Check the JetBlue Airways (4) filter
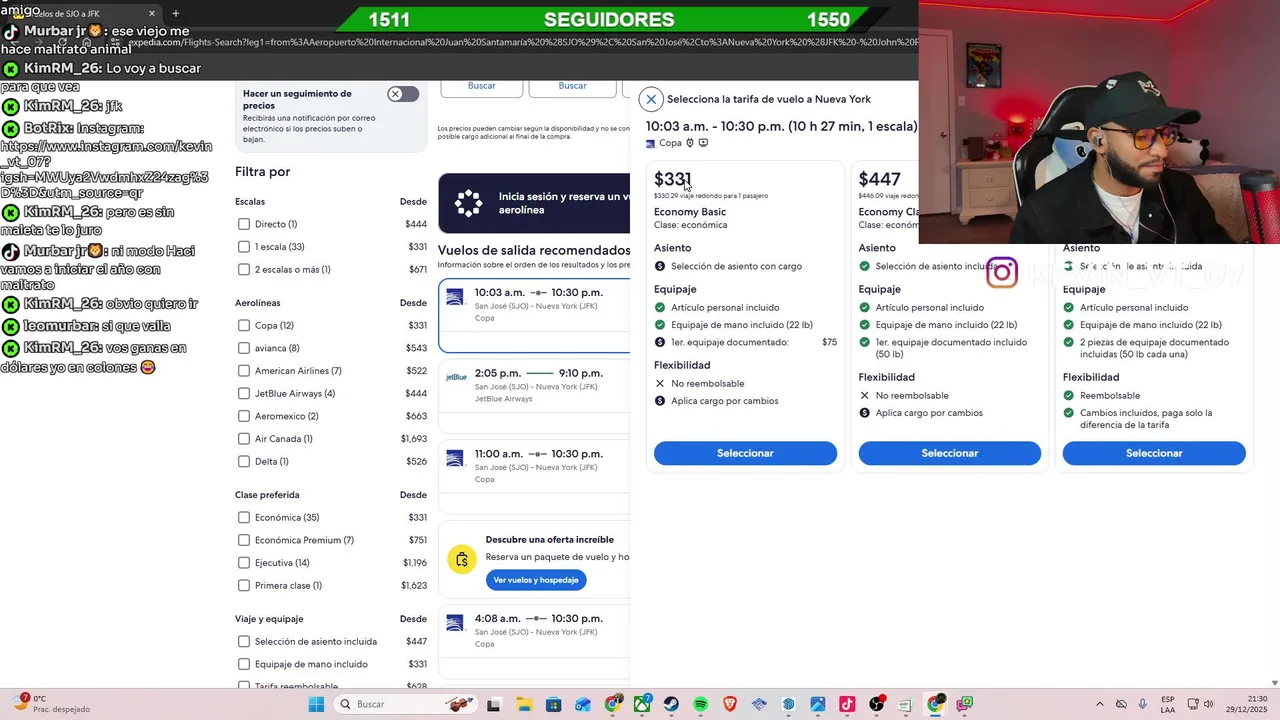The width and height of the screenshot is (1280, 720). (x=244, y=393)
